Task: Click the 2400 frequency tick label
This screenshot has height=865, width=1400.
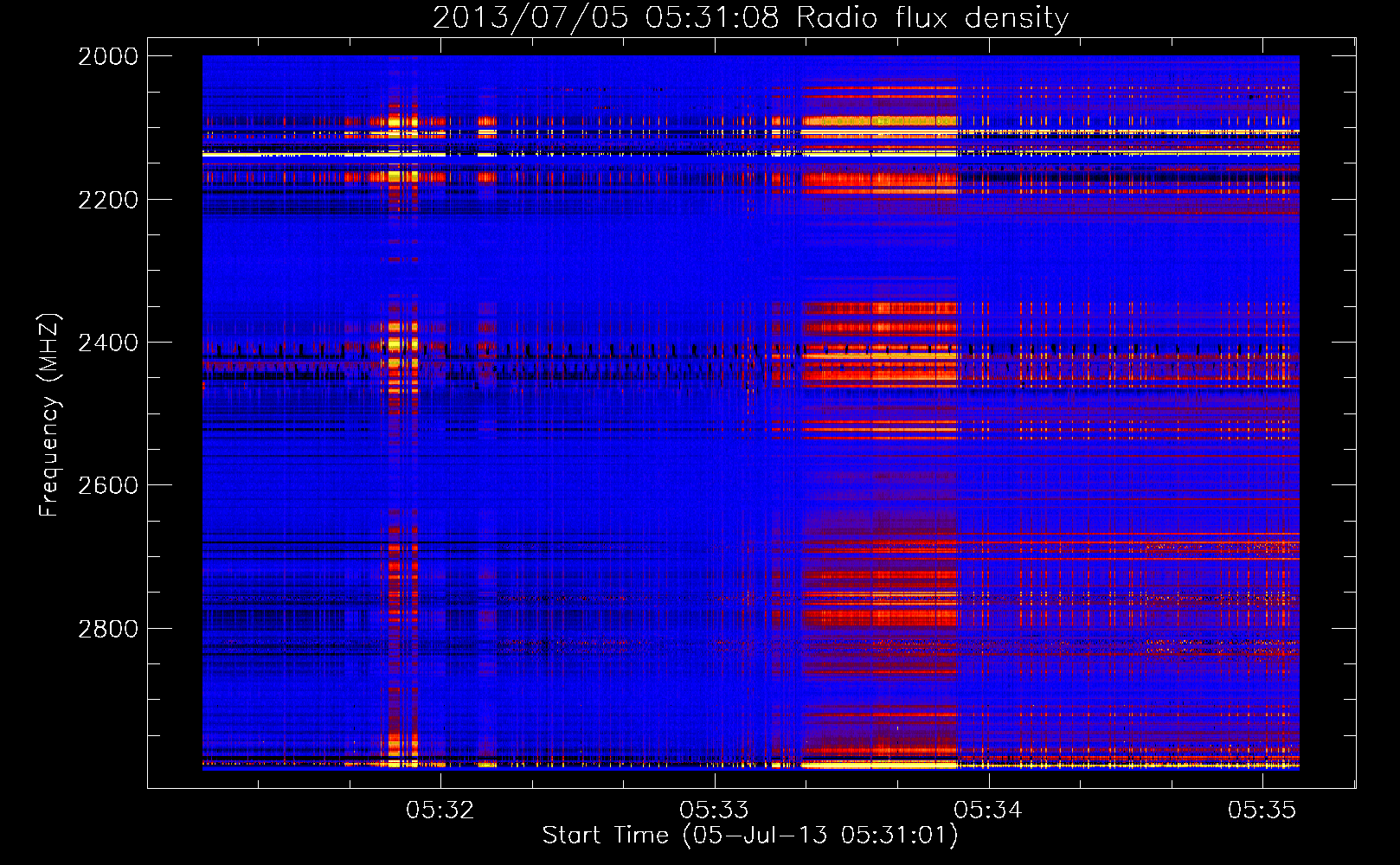Action: [108, 343]
